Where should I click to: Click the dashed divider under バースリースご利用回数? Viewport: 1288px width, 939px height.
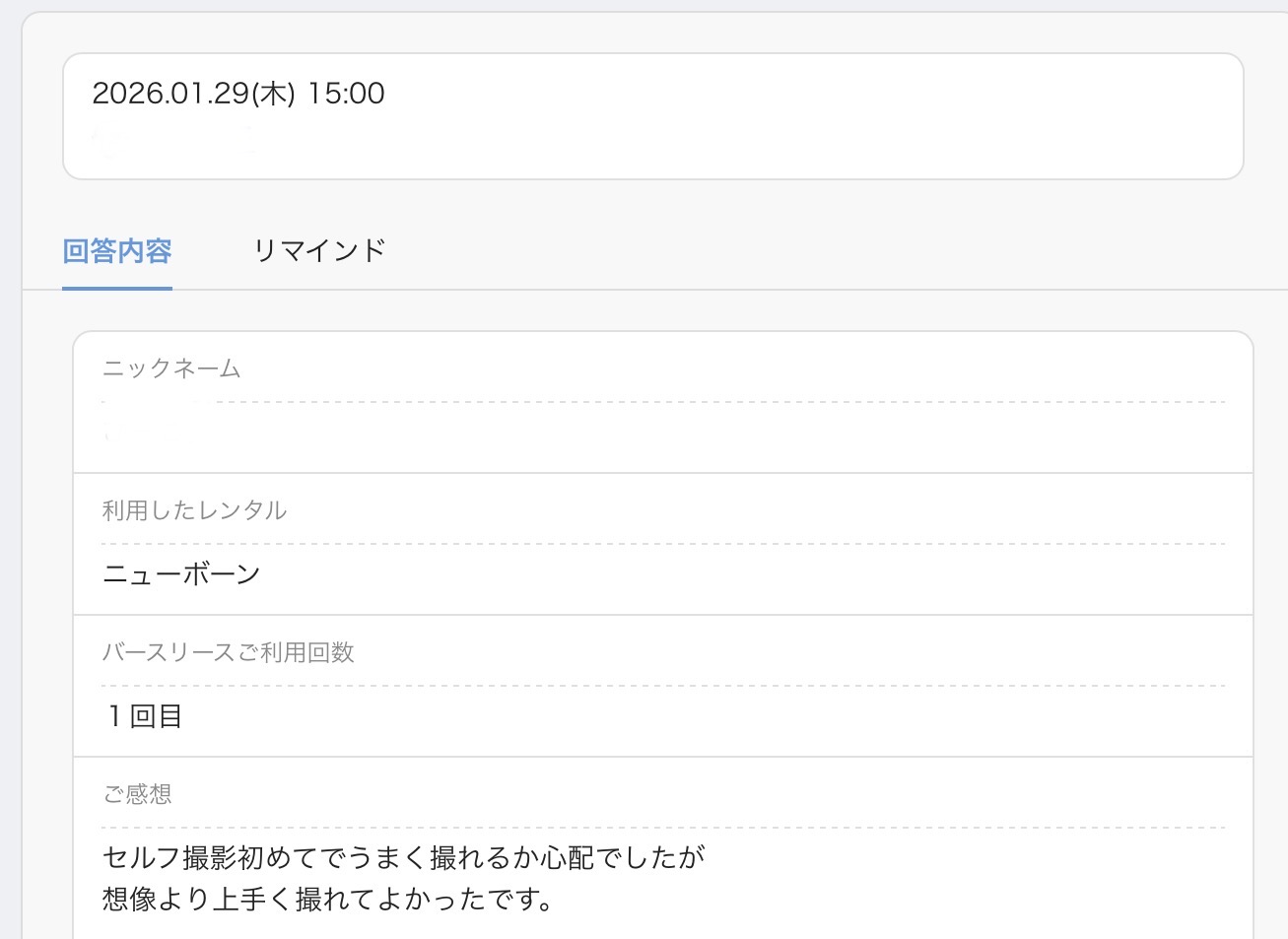662,686
